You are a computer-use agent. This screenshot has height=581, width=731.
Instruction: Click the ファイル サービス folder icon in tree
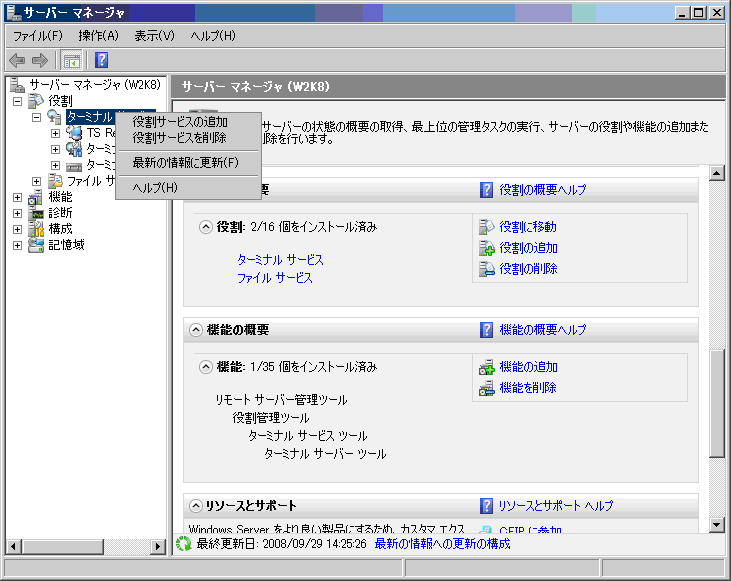[55, 181]
